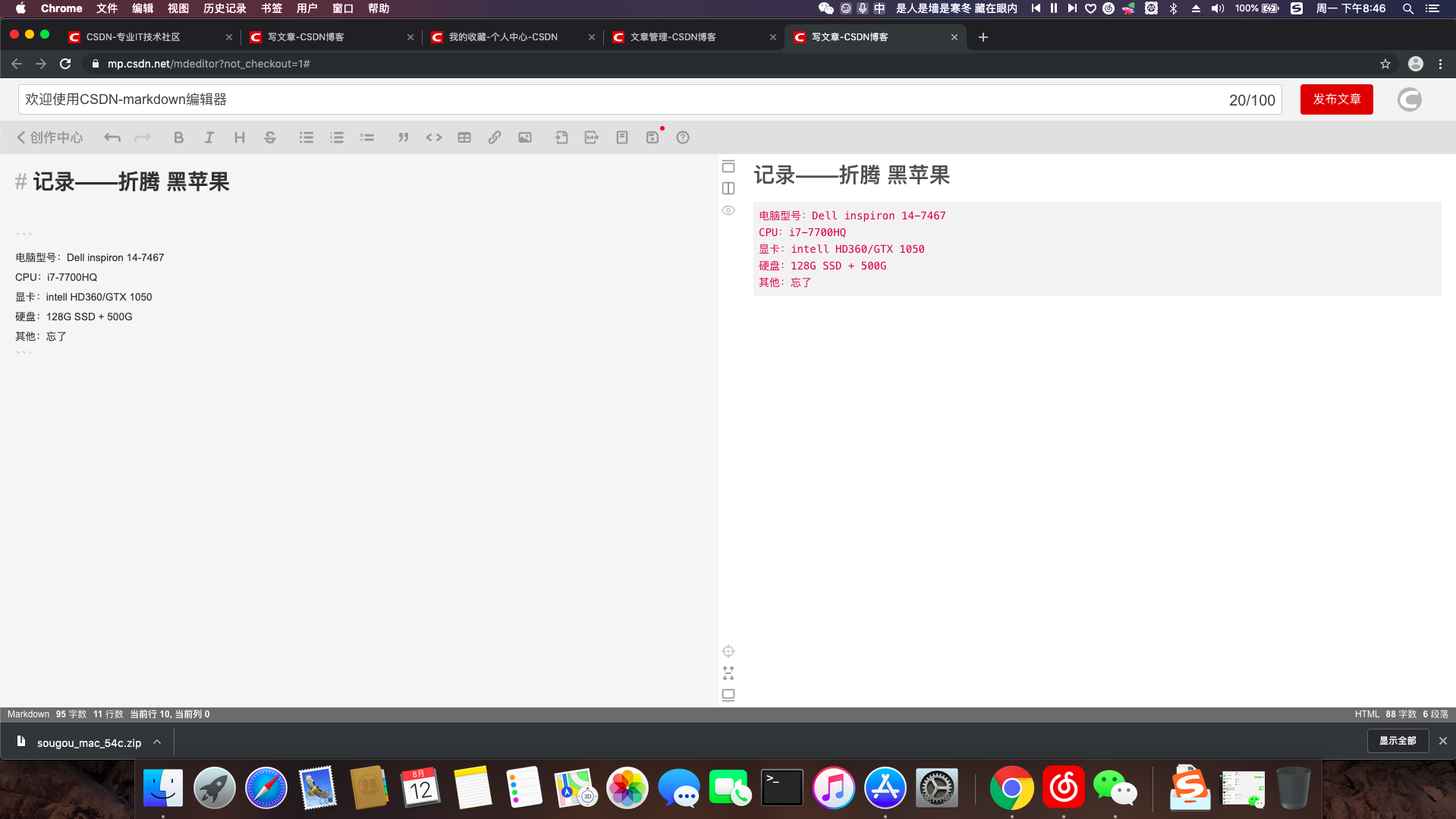The height and width of the screenshot is (819, 1456).
Task: Click Spotlight search in menu bar
Action: tap(1407, 8)
